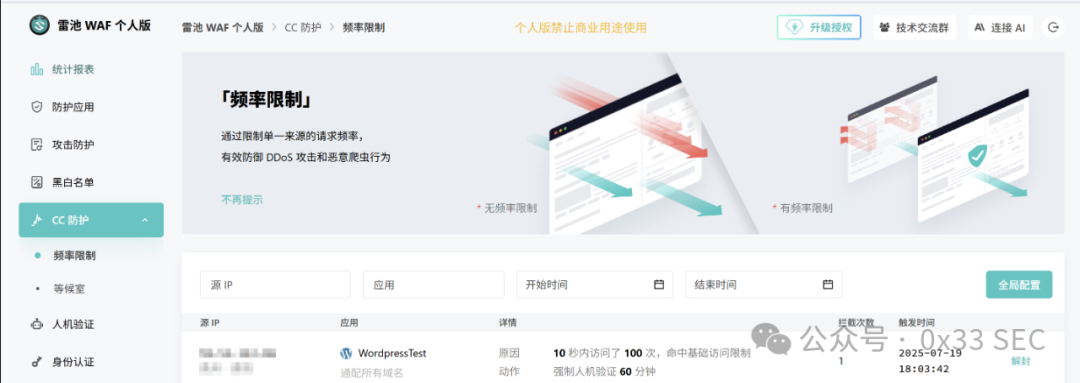Click the group icon in 技术交流群
This screenshot has width=1080, height=383.
click(885, 28)
